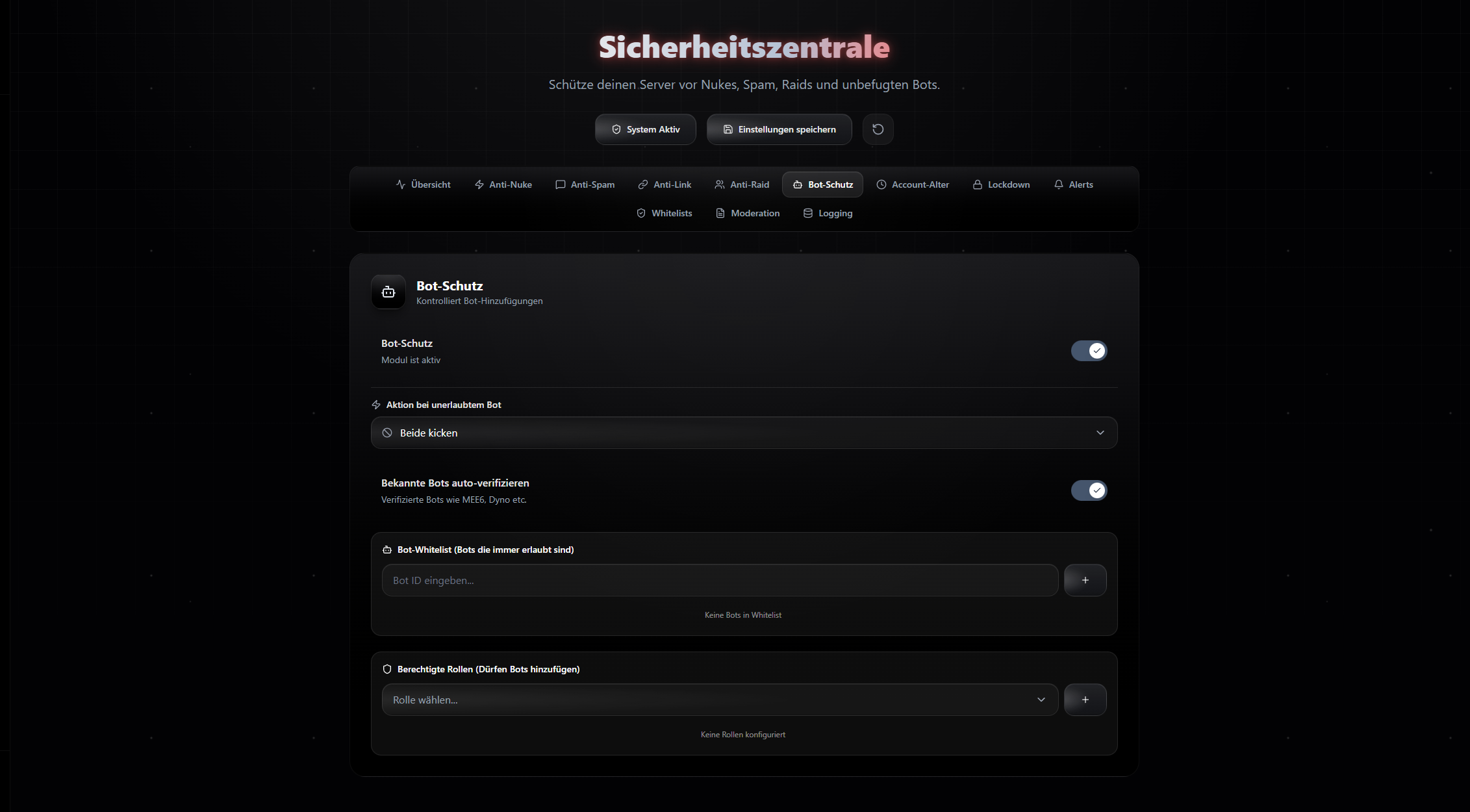Click the Anti-Link chain icon
Viewport: 1470px width, 812px height.
point(642,184)
